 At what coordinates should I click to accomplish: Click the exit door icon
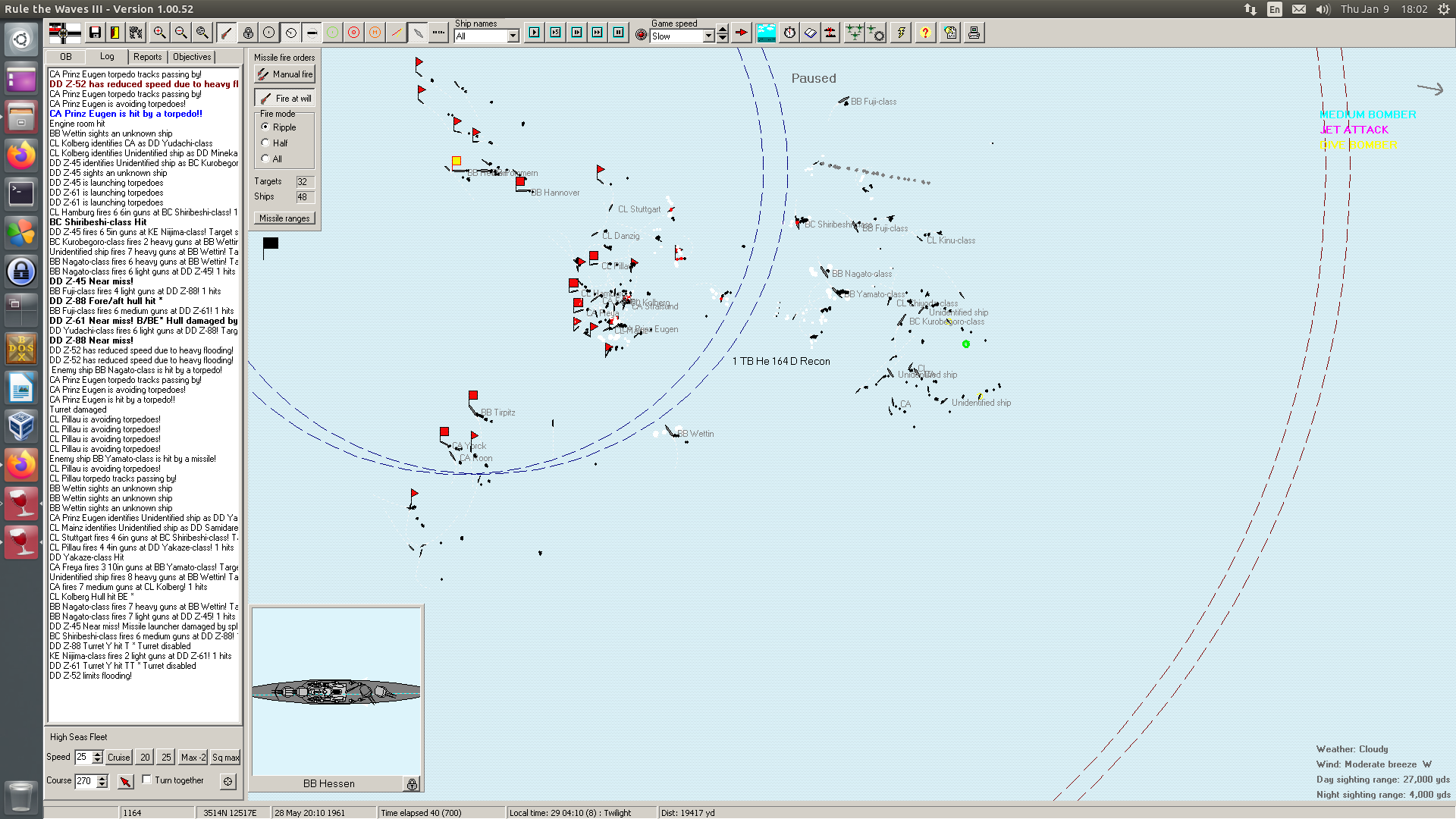point(115,33)
